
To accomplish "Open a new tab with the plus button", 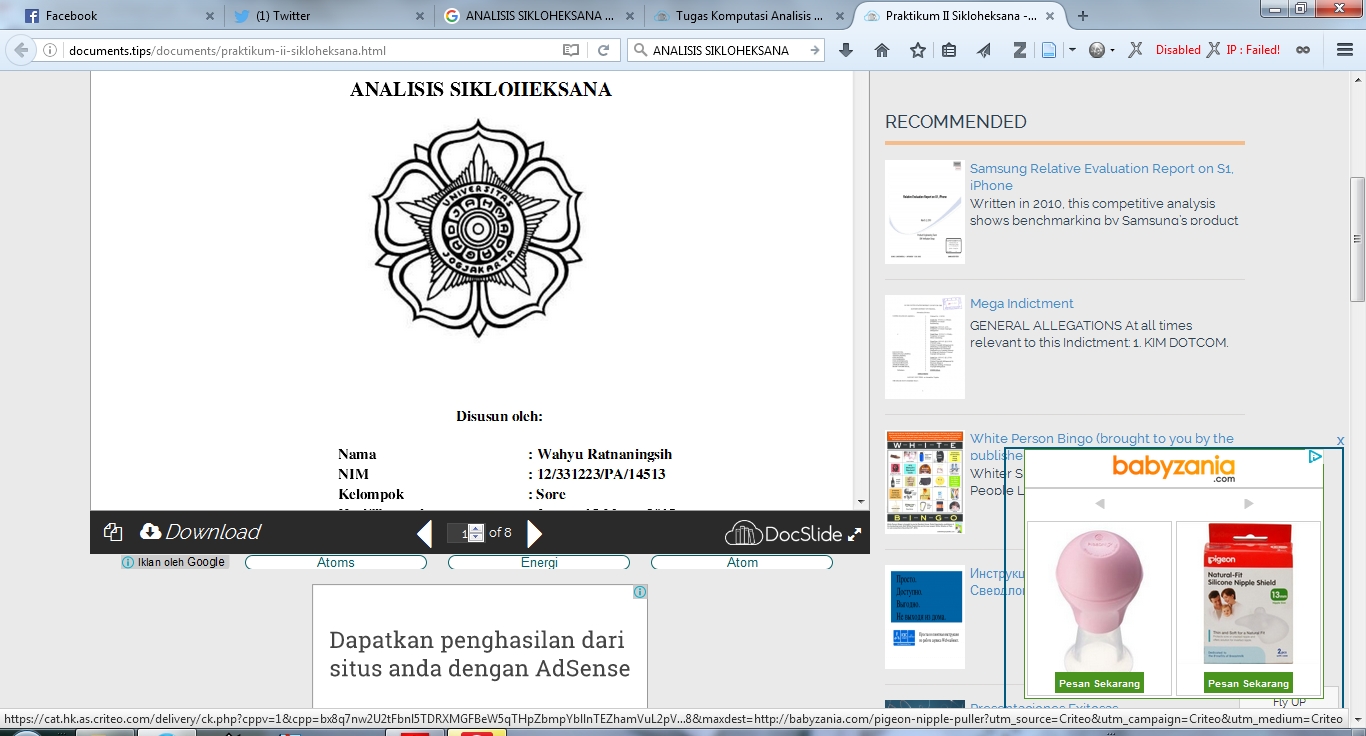I will pyautogui.click(x=1083, y=16).
